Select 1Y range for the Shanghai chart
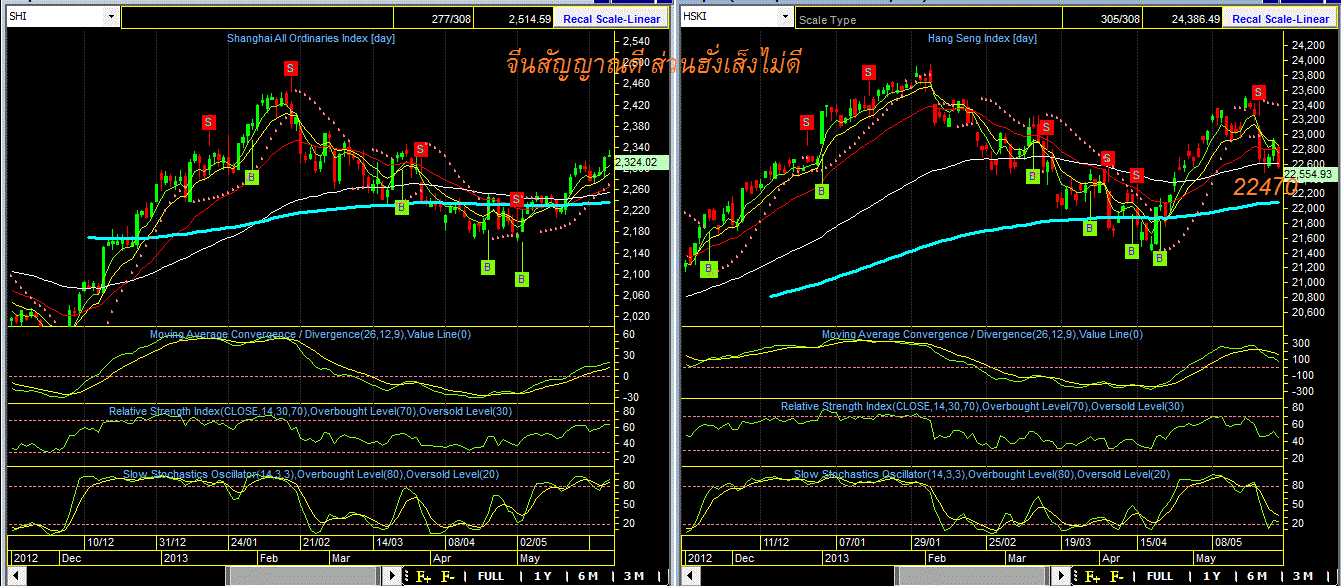1341x586 pixels. 543,576
